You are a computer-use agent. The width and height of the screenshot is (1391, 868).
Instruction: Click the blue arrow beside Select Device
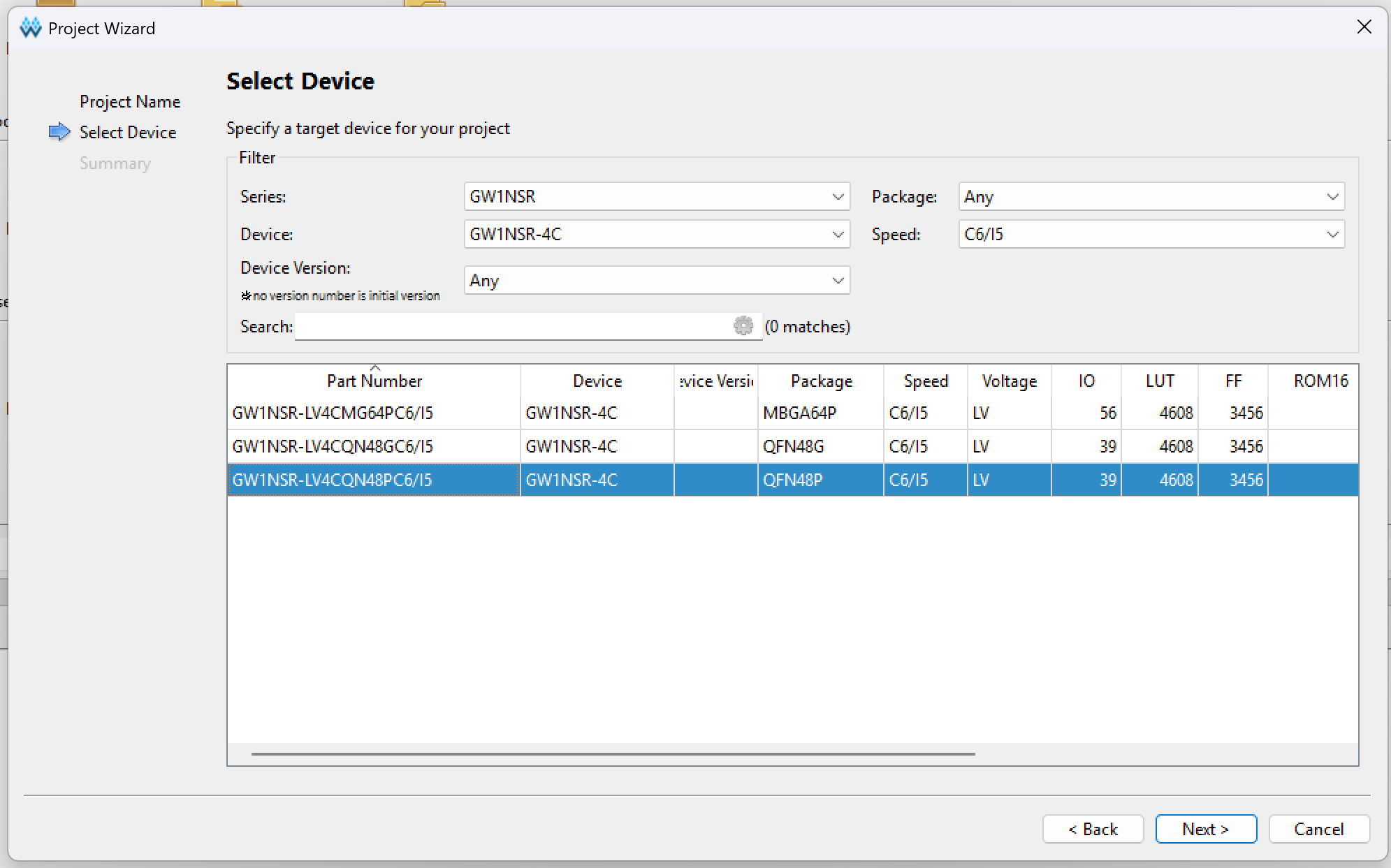click(59, 132)
